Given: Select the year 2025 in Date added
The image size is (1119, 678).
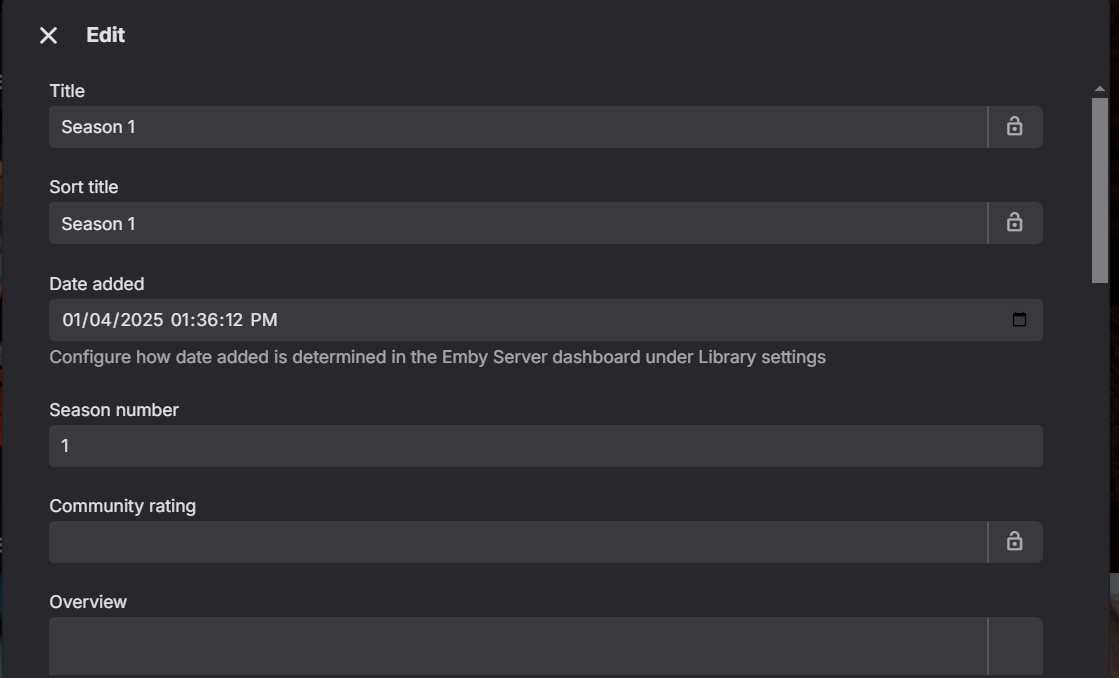Looking at the screenshot, I should 141,320.
